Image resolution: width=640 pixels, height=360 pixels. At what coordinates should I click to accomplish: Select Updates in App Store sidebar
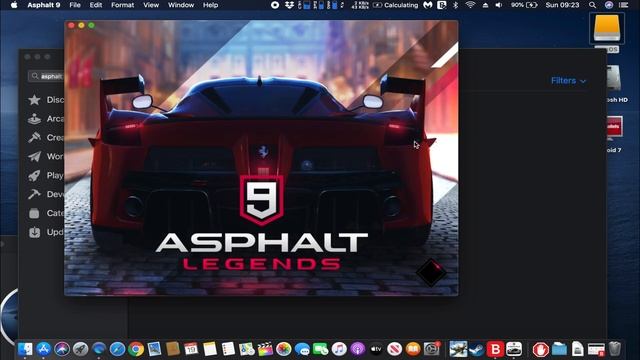click(46, 232)
